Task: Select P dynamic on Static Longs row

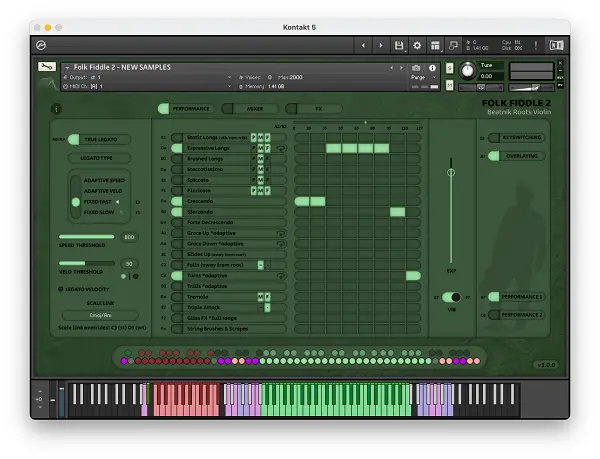Action: 253,137
